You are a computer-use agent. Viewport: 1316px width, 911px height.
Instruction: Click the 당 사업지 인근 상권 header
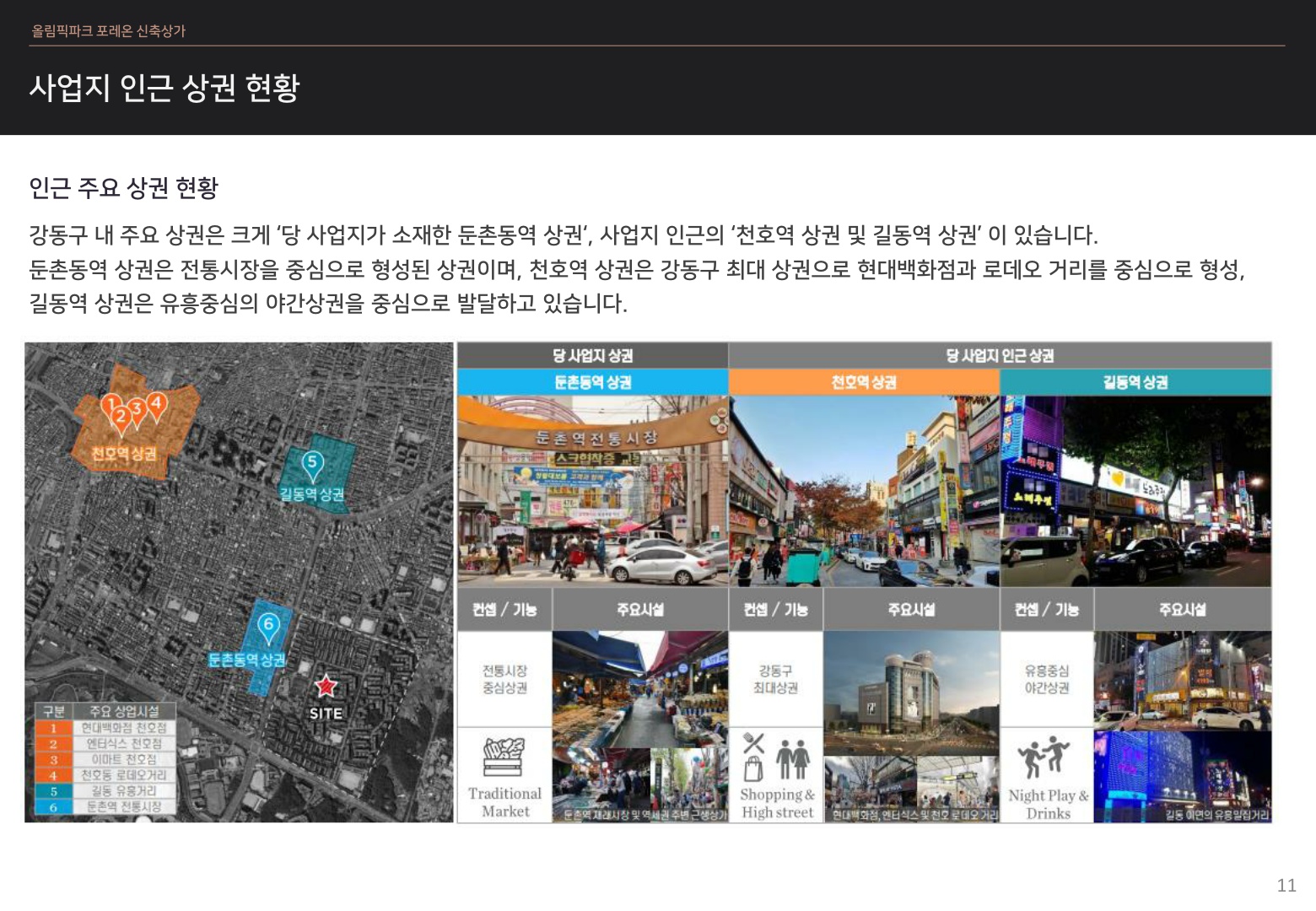1000,356
